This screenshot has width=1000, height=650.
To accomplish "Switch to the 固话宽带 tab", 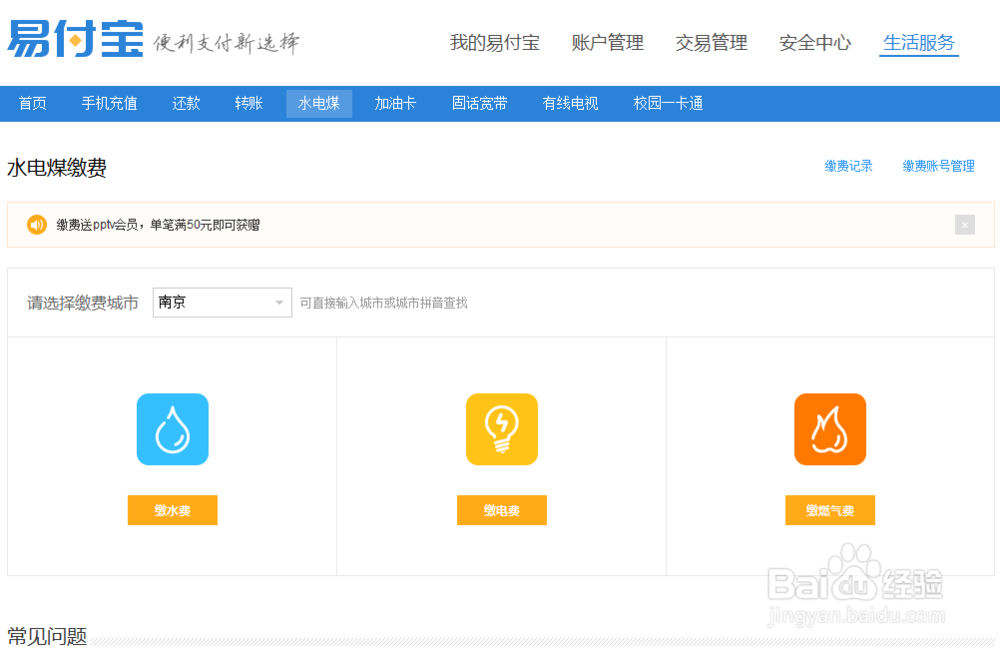I will point(480,103).
